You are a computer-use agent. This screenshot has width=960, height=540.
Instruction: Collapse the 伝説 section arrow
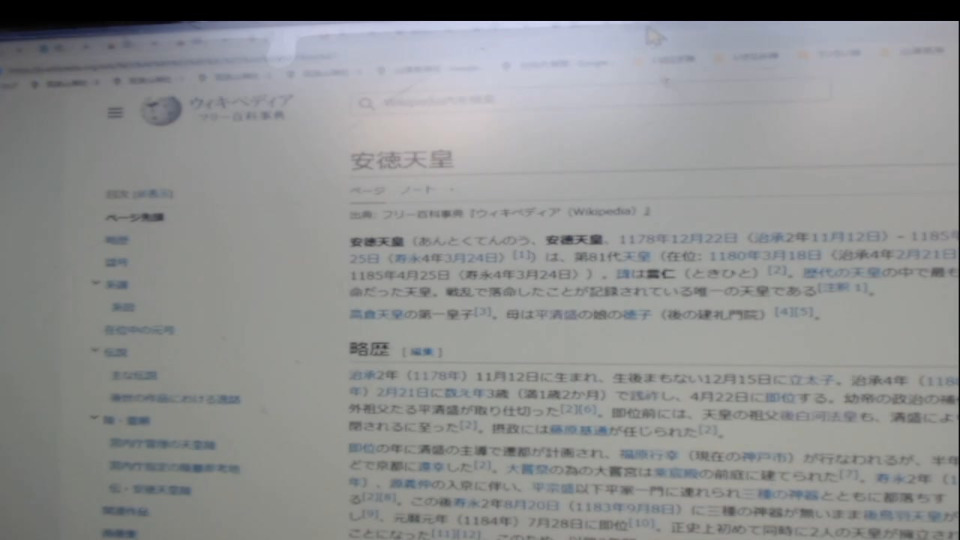point(96,351)
